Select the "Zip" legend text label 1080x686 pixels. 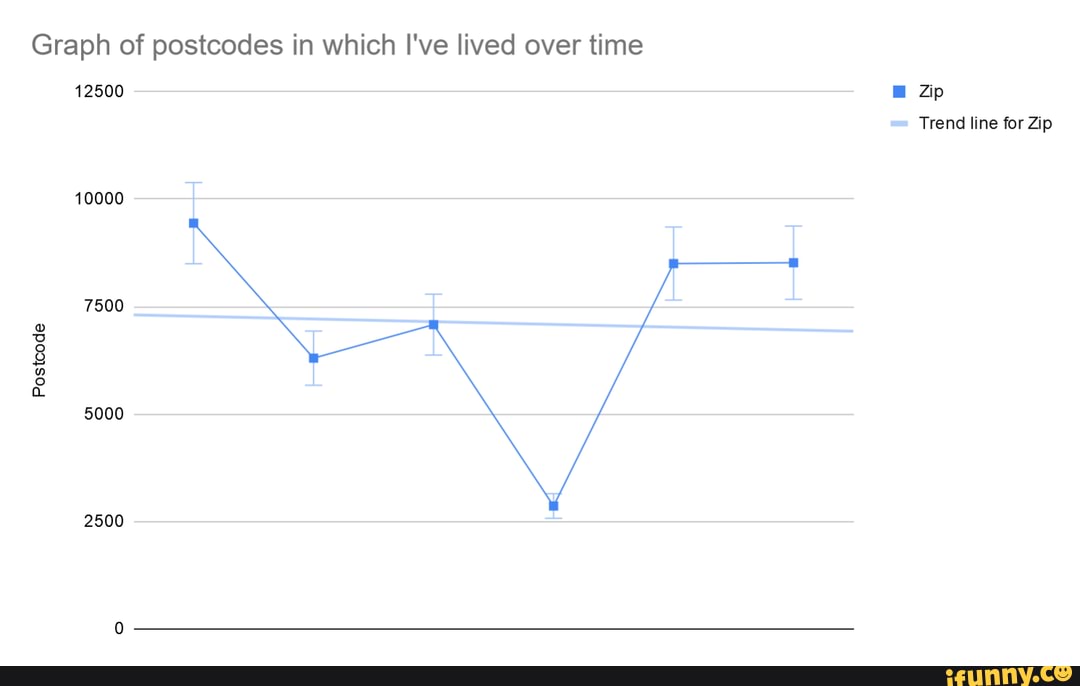point(931,91)
